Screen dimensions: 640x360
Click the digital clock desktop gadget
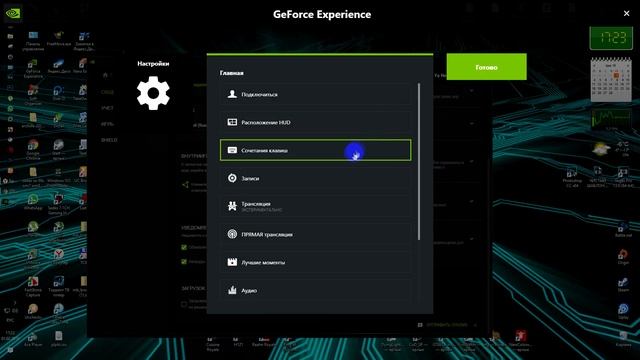coord(611,38)
